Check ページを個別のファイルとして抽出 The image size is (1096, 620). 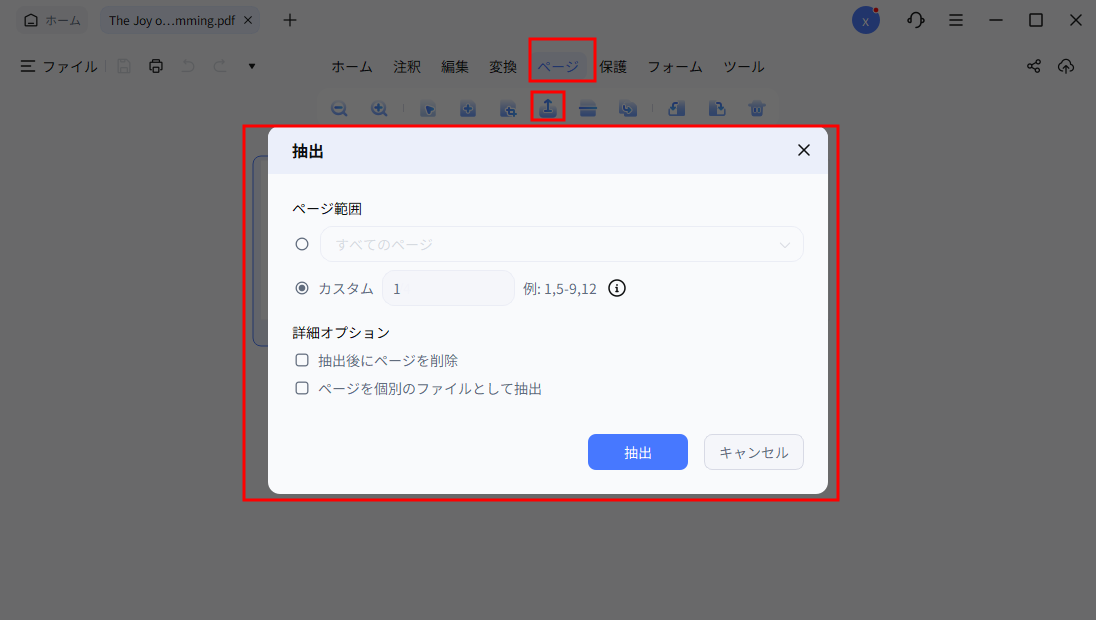(x=301, y=388)
